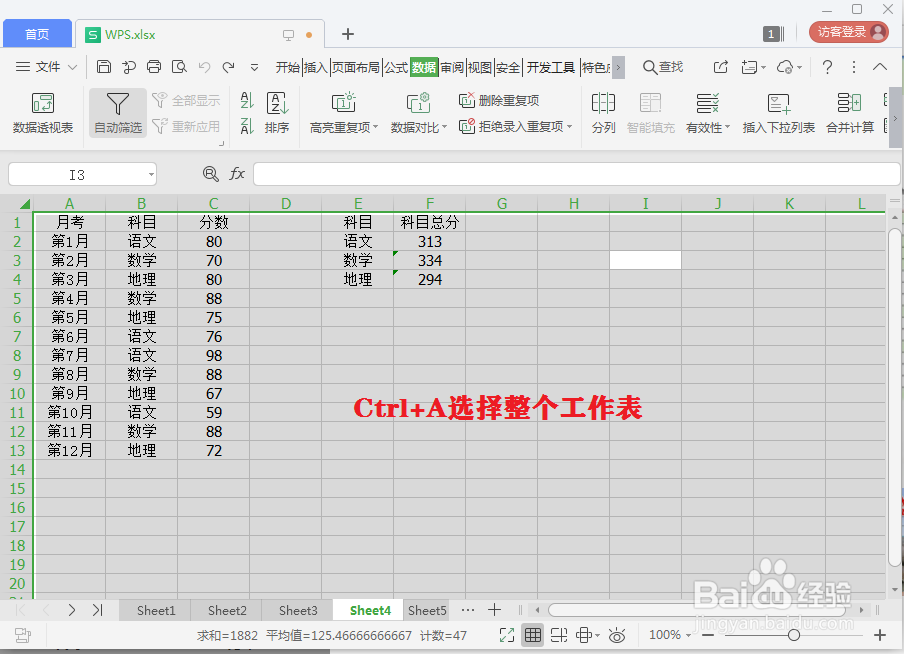Add a new sheet with plus icon
The width and height of the screenshot is (904, 654).
pyautogui.click(x=494, y=610)
